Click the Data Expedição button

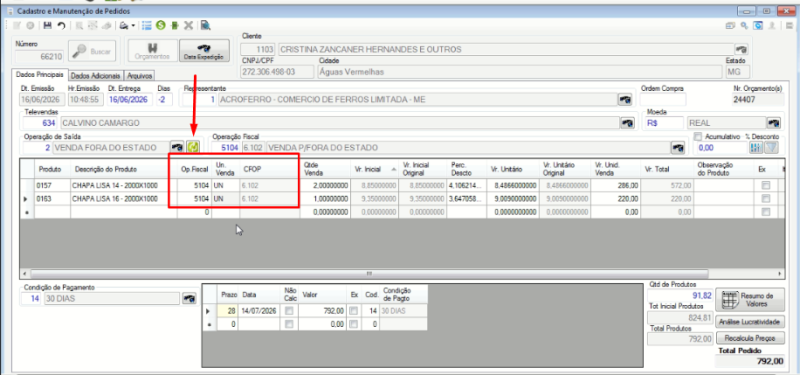204,51
